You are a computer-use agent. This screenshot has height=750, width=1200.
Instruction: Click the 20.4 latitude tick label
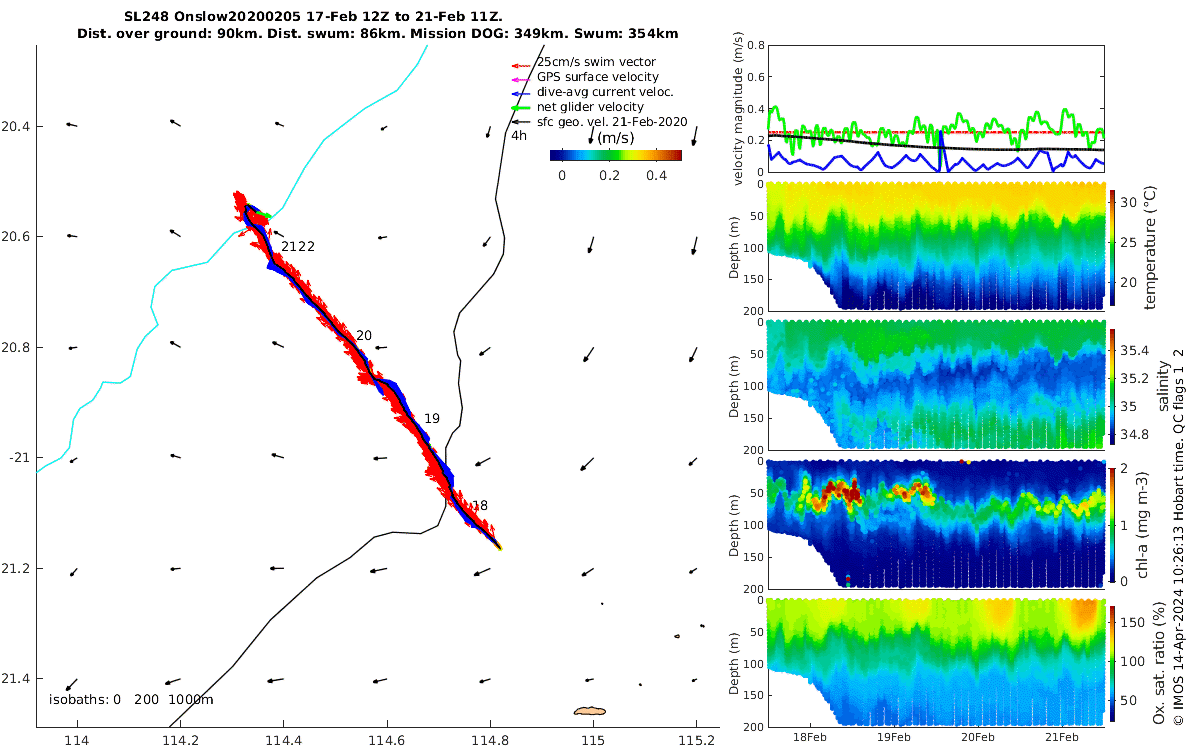[16, 126]
